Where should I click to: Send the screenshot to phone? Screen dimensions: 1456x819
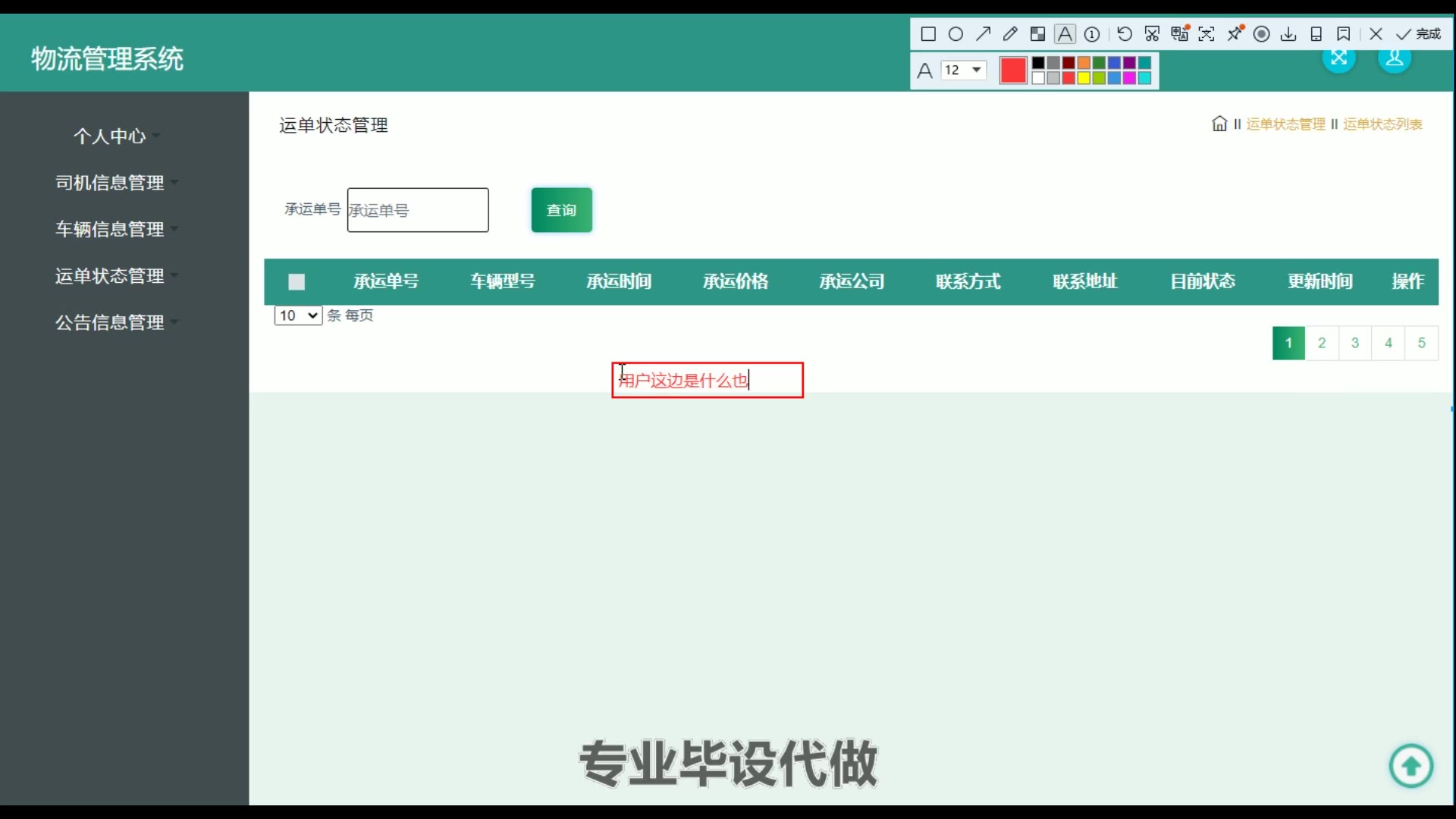[1316, 34]
